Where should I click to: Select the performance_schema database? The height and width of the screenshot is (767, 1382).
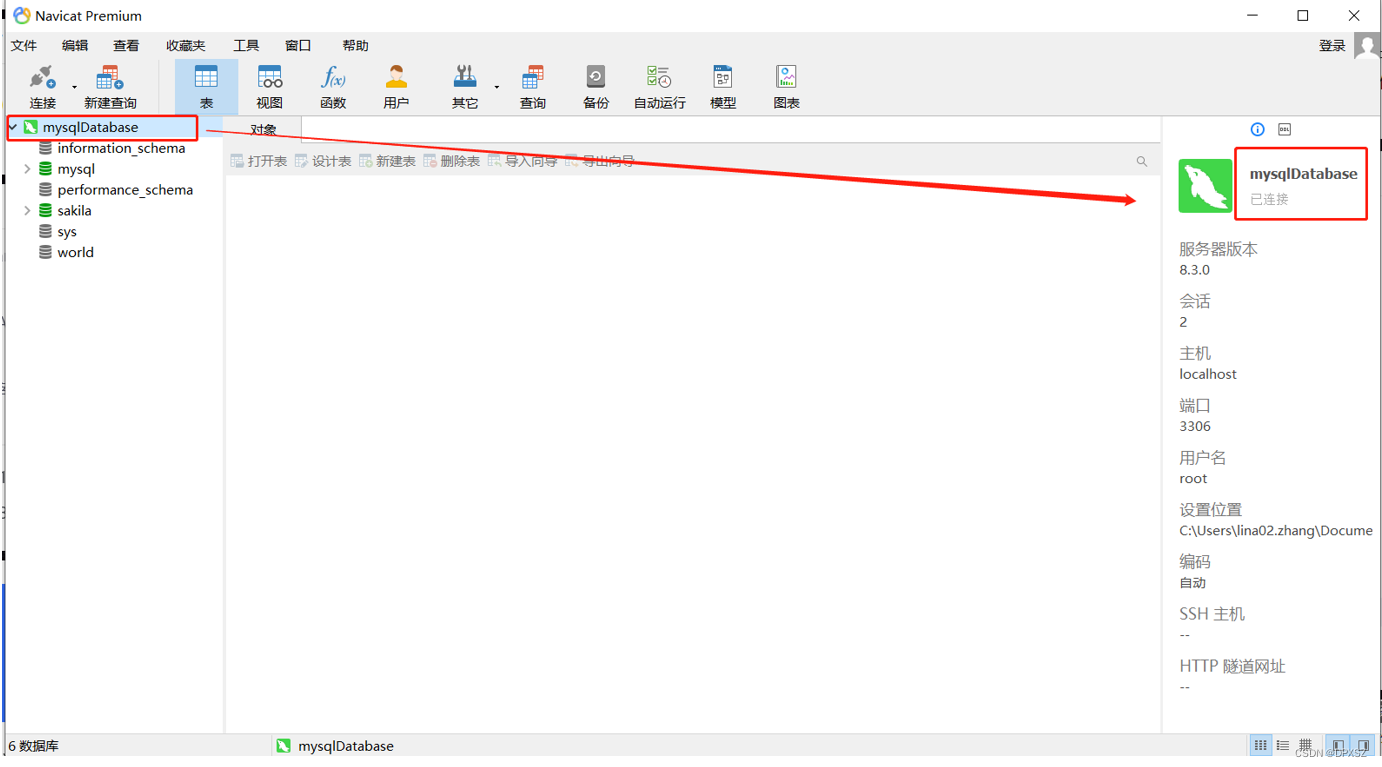coord(125,190)
